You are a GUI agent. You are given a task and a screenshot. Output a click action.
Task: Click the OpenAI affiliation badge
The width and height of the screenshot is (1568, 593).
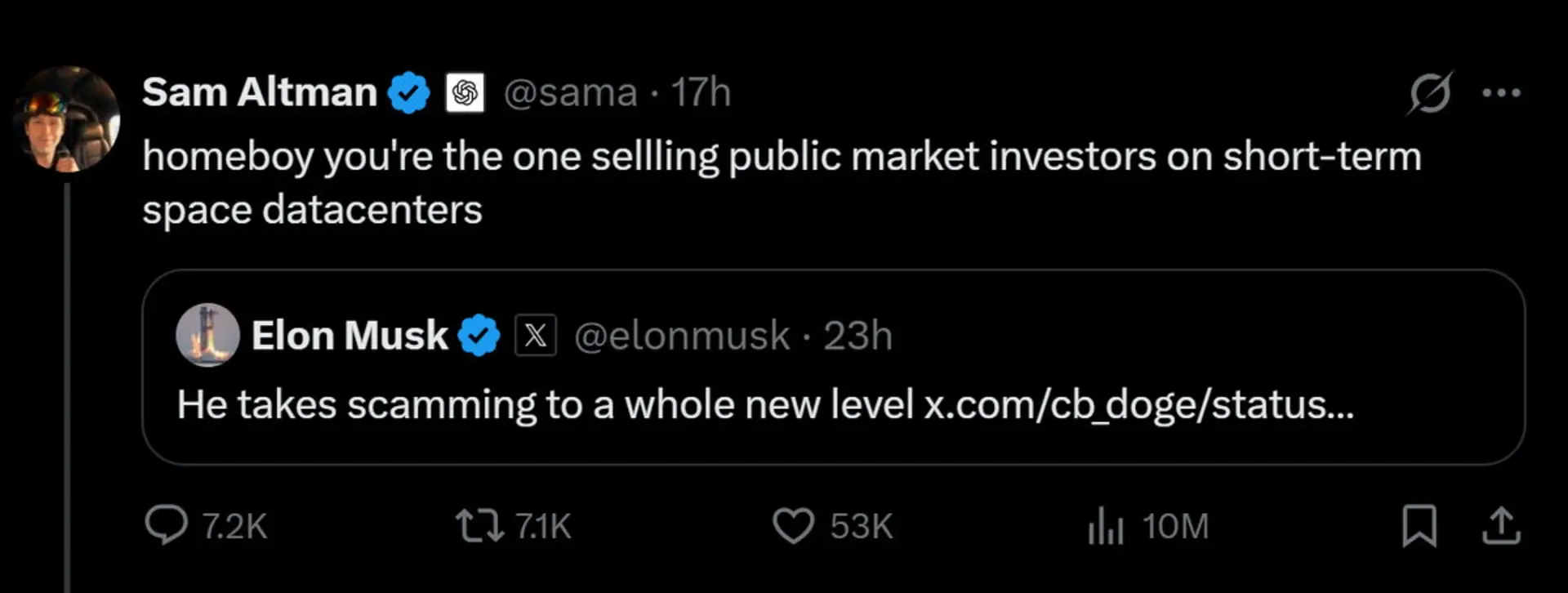[x=465, y=92]
